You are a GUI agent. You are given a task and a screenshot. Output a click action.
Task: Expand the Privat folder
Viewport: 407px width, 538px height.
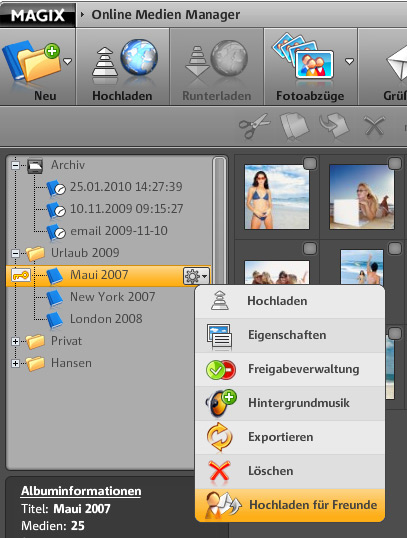pos(15,341)
